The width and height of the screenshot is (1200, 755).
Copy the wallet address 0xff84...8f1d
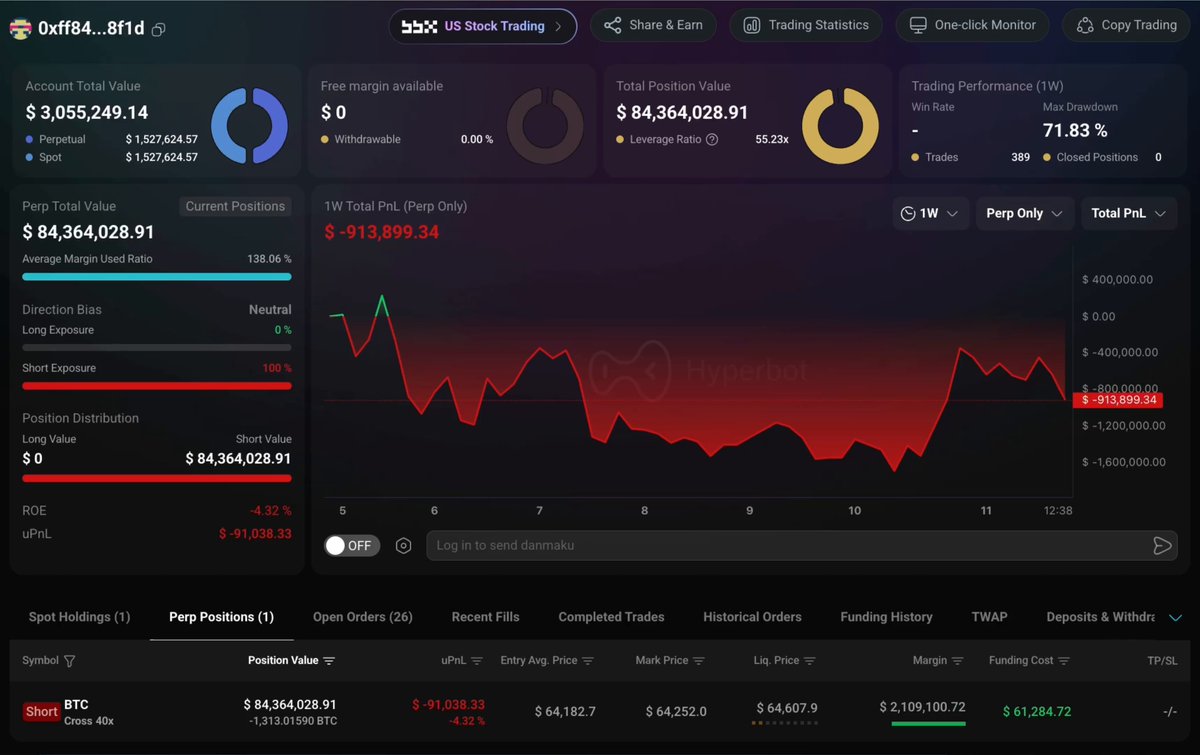pos(158,30)
